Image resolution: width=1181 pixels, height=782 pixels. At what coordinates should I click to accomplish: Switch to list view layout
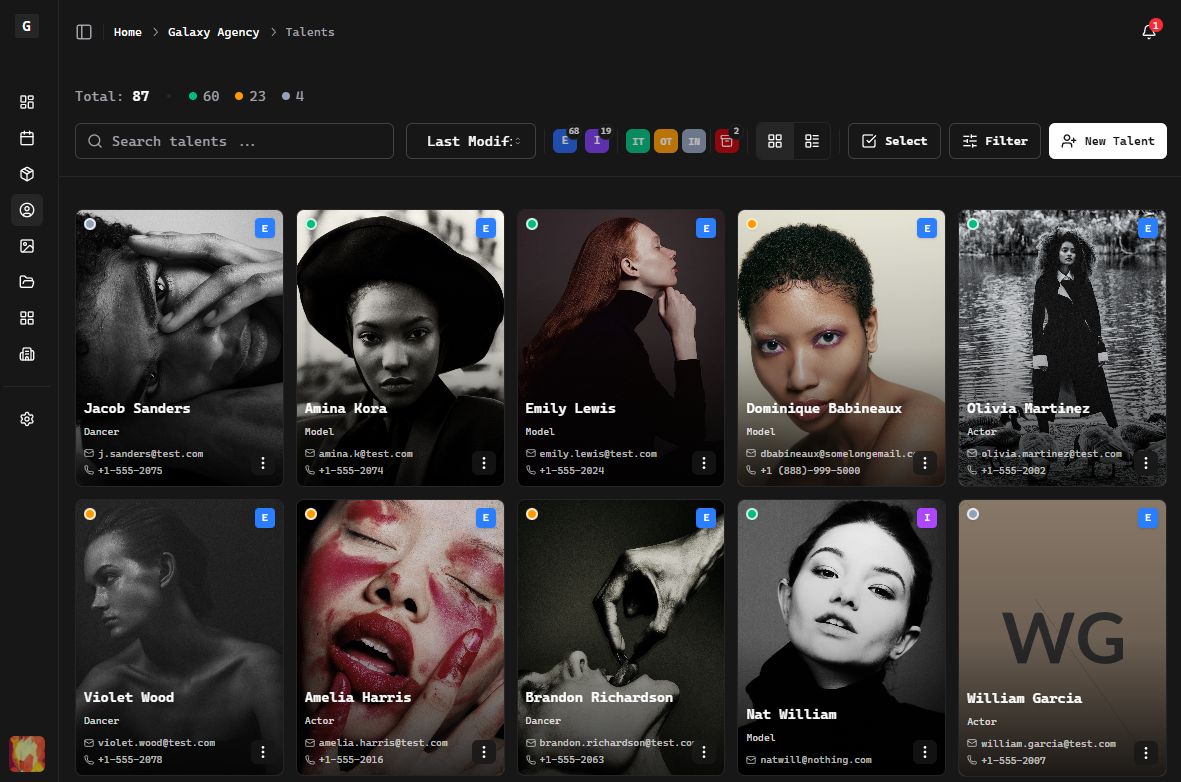pyautogui.click(x=812, y=141)
